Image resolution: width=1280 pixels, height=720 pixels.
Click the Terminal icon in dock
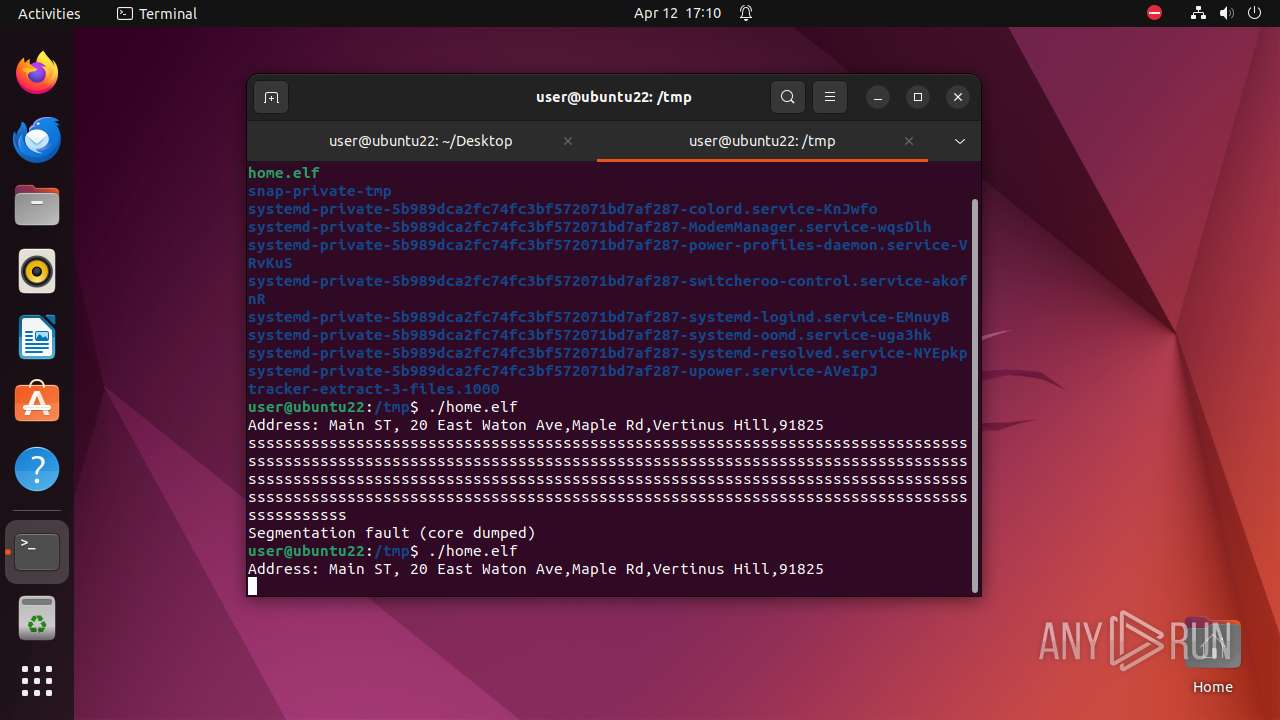(x=37, y=551)
